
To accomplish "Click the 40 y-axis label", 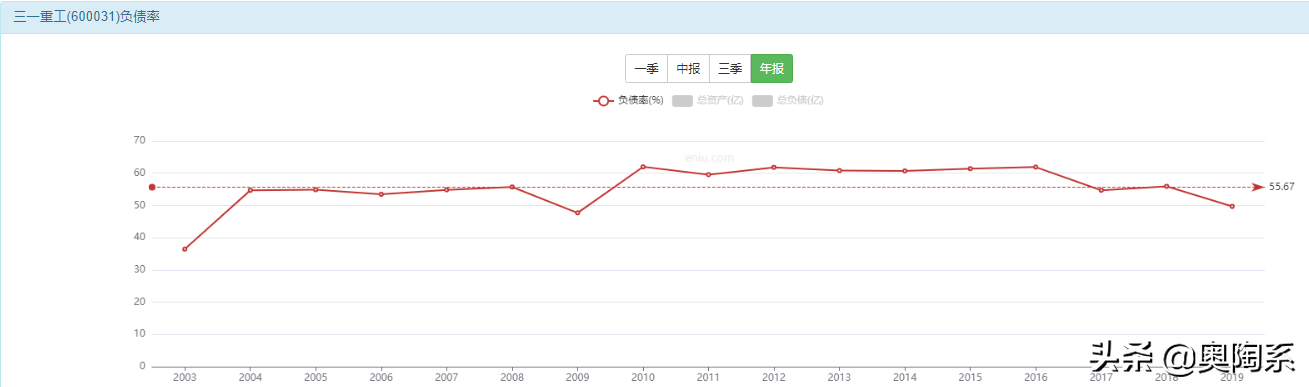I will click(139, 237).
